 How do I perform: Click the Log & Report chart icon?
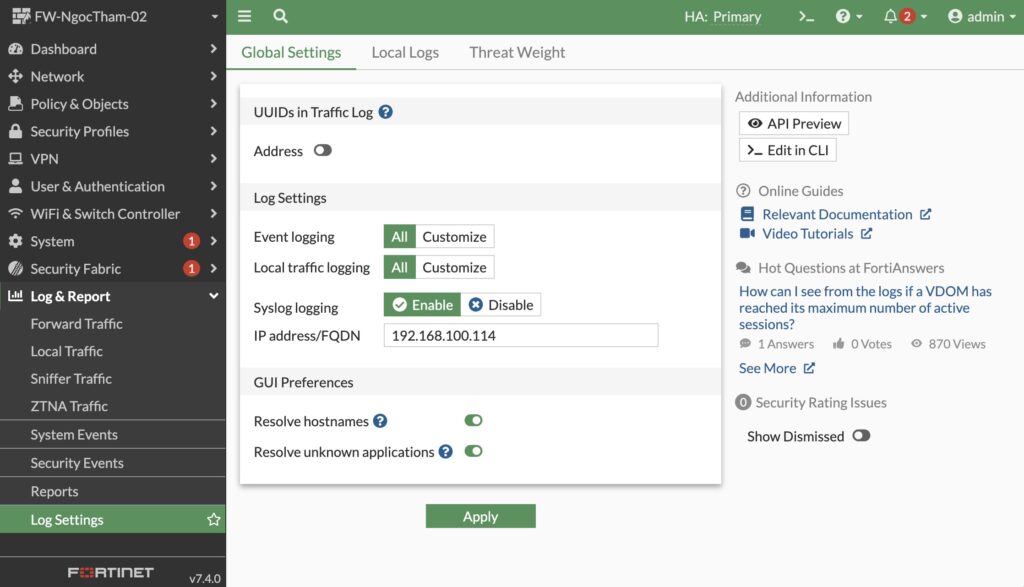pos(16,296)
